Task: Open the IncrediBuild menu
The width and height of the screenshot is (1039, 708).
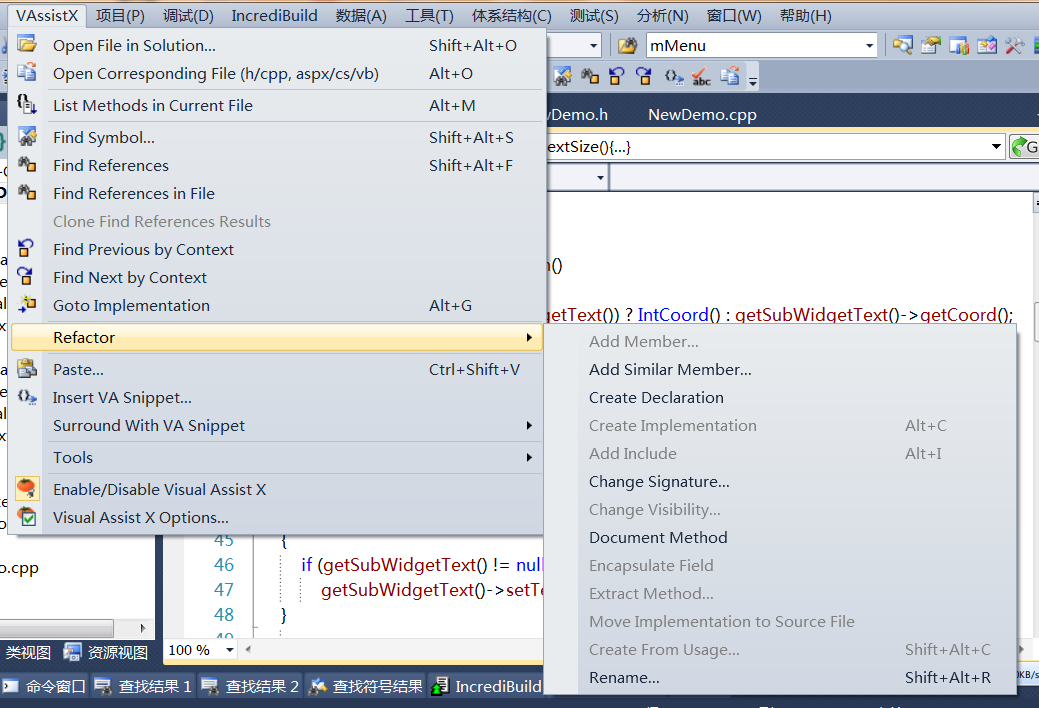Action: point(274,15)
